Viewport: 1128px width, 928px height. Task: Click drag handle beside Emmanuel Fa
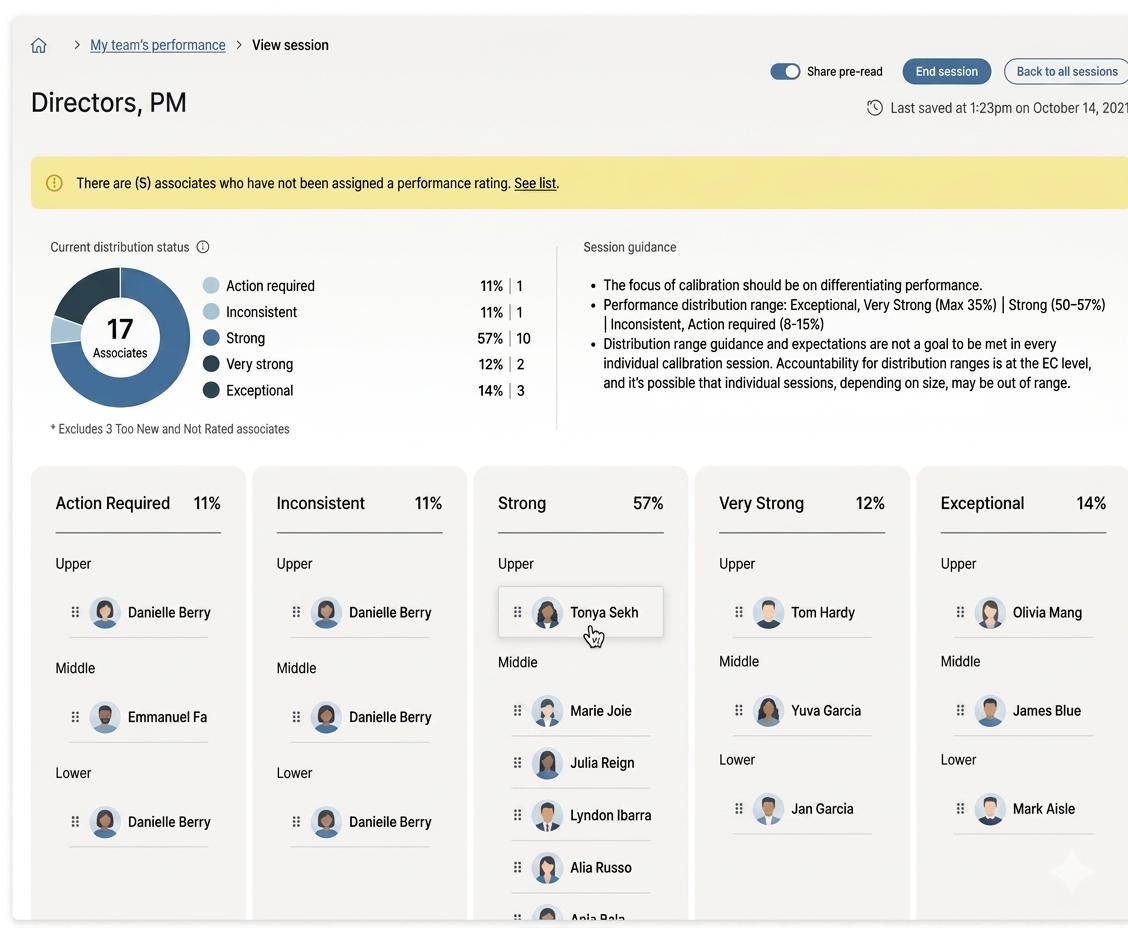[75, 717]
